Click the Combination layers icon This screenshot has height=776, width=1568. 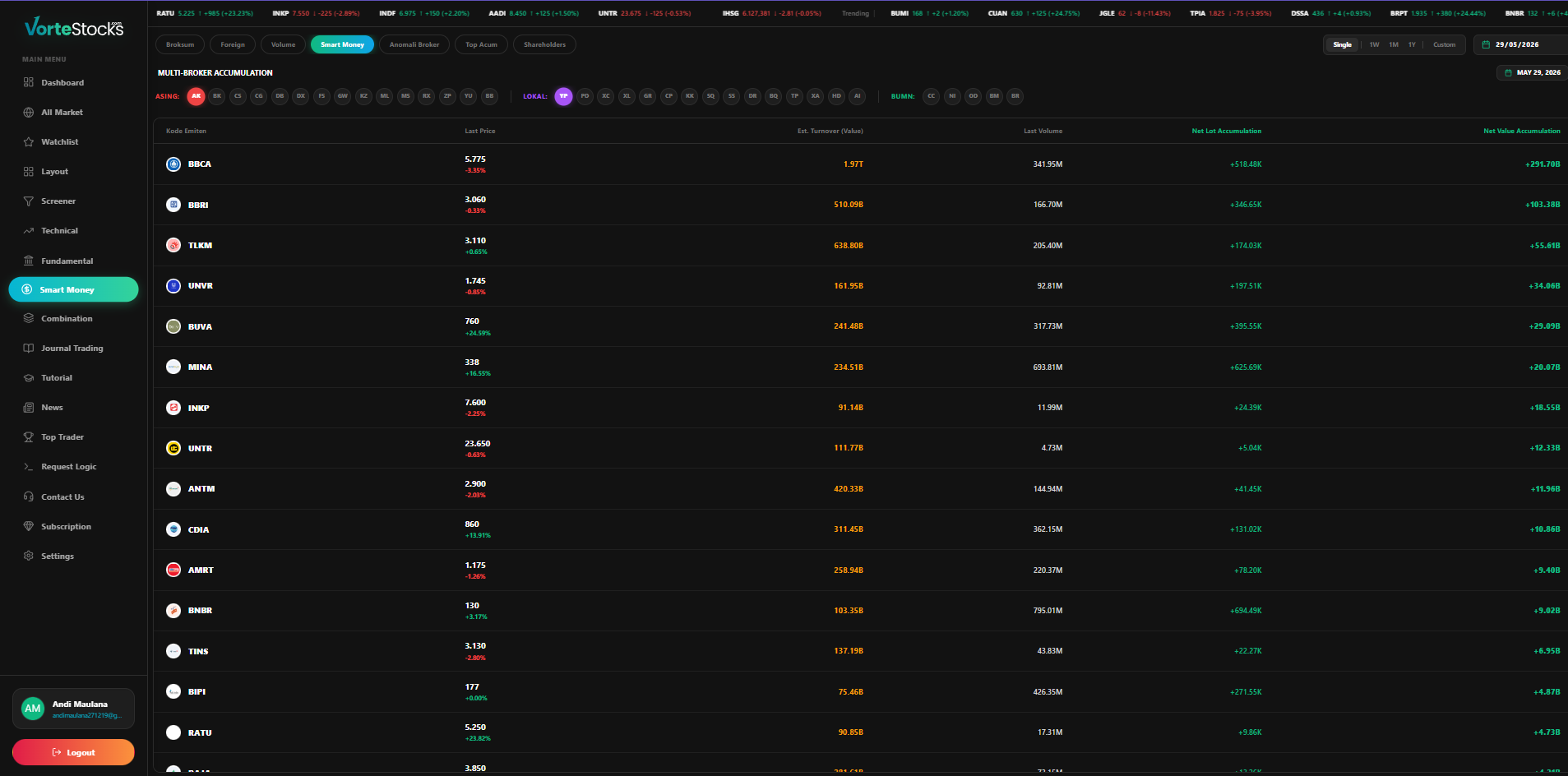point(29,318)
